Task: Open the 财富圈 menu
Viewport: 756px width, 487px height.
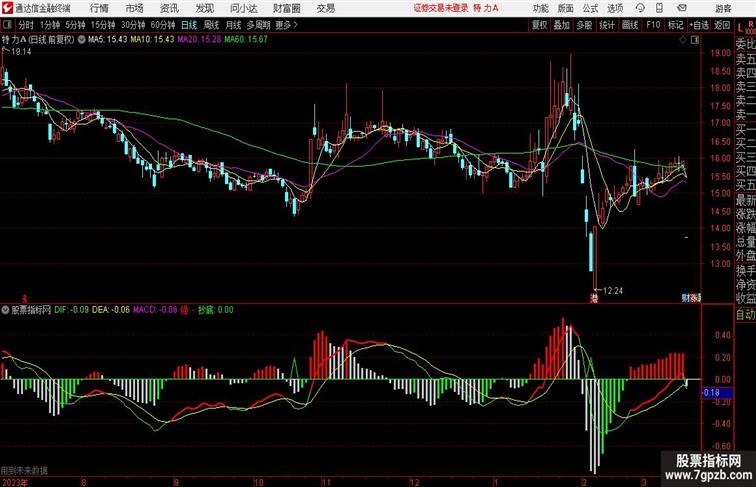Action: pyautogui.click(x=287, y=8)
